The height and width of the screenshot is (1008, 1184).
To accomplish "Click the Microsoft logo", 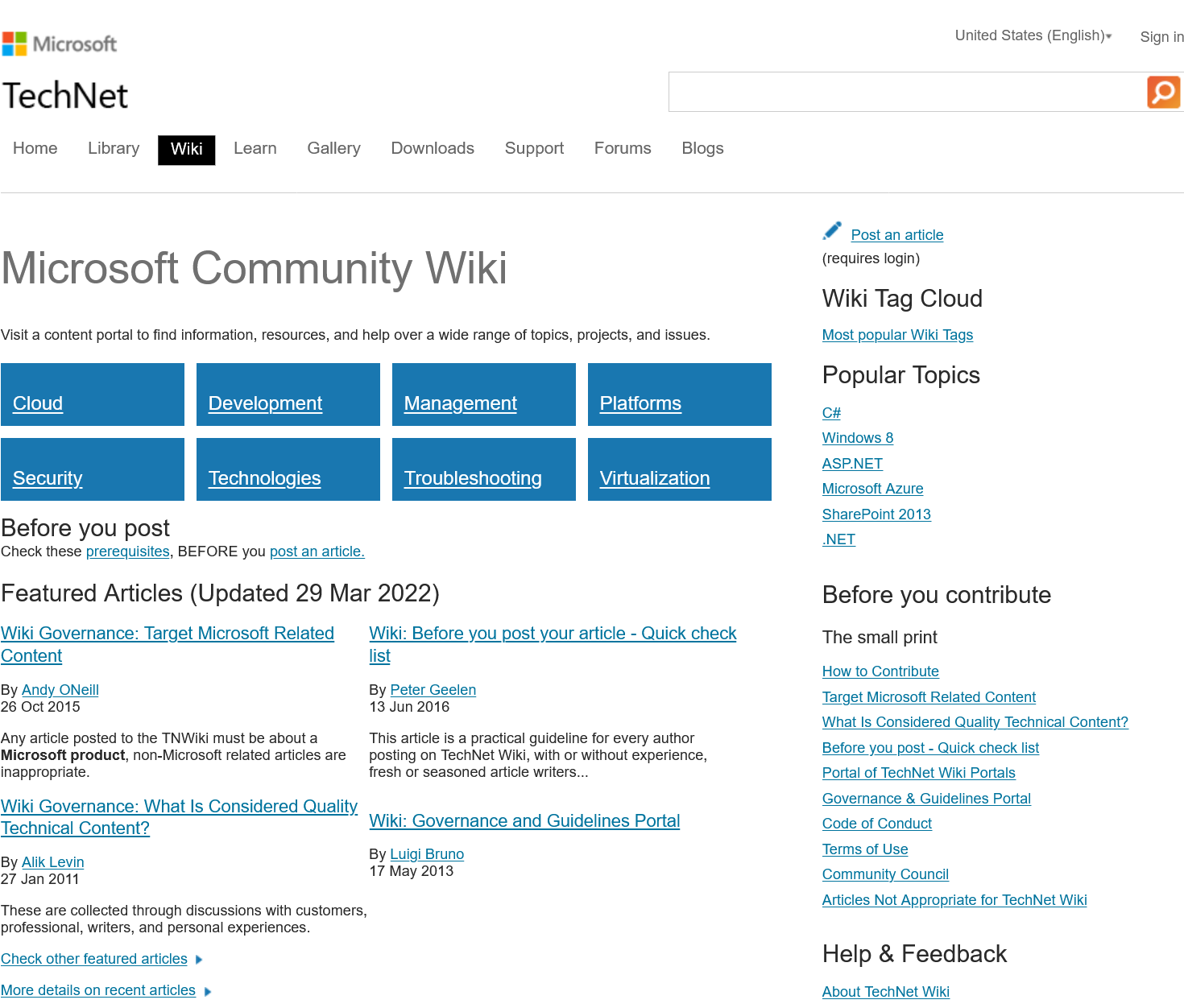I will [x=60, y=43].
